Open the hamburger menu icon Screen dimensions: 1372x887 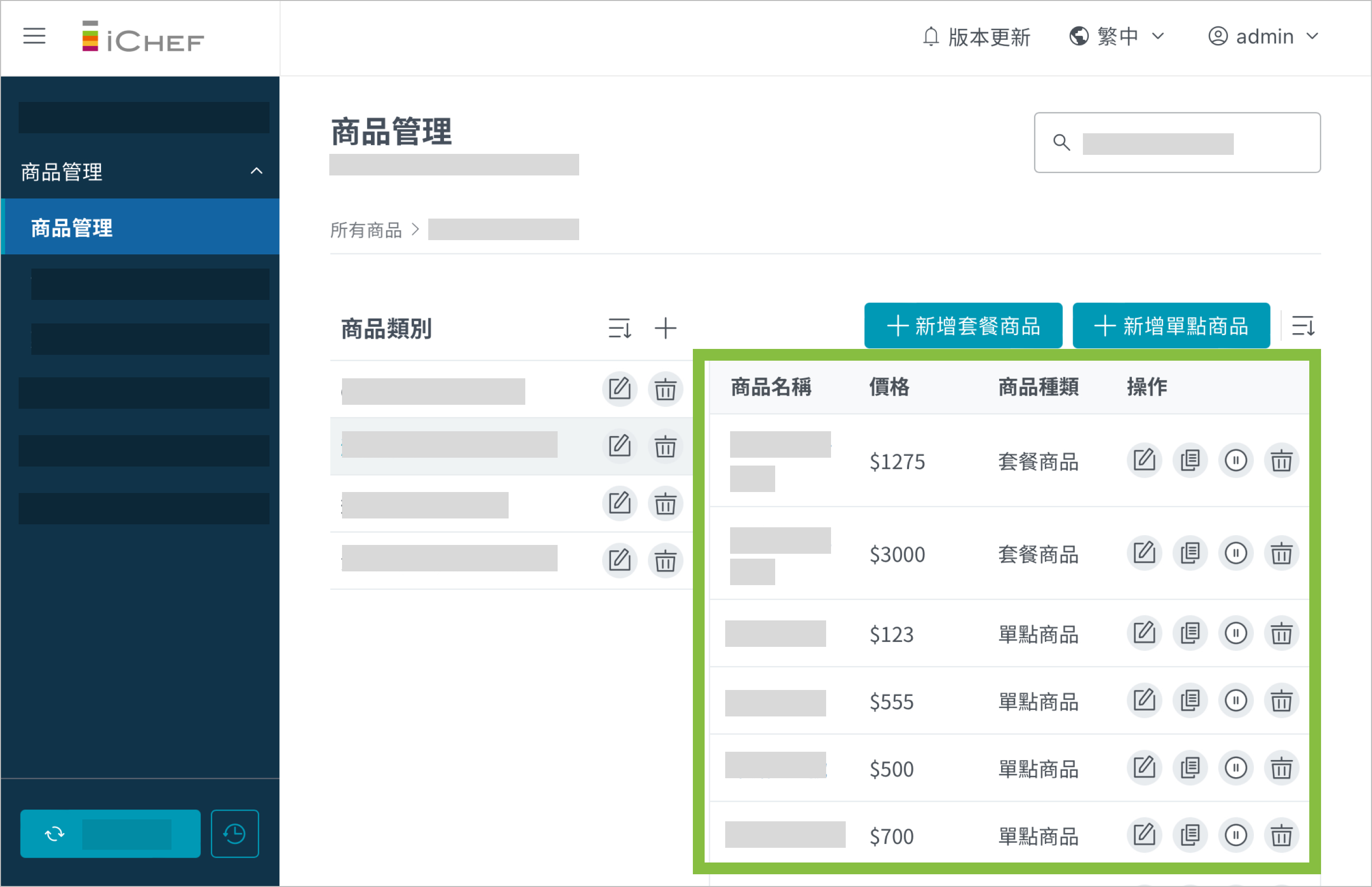tap(34, 36)
